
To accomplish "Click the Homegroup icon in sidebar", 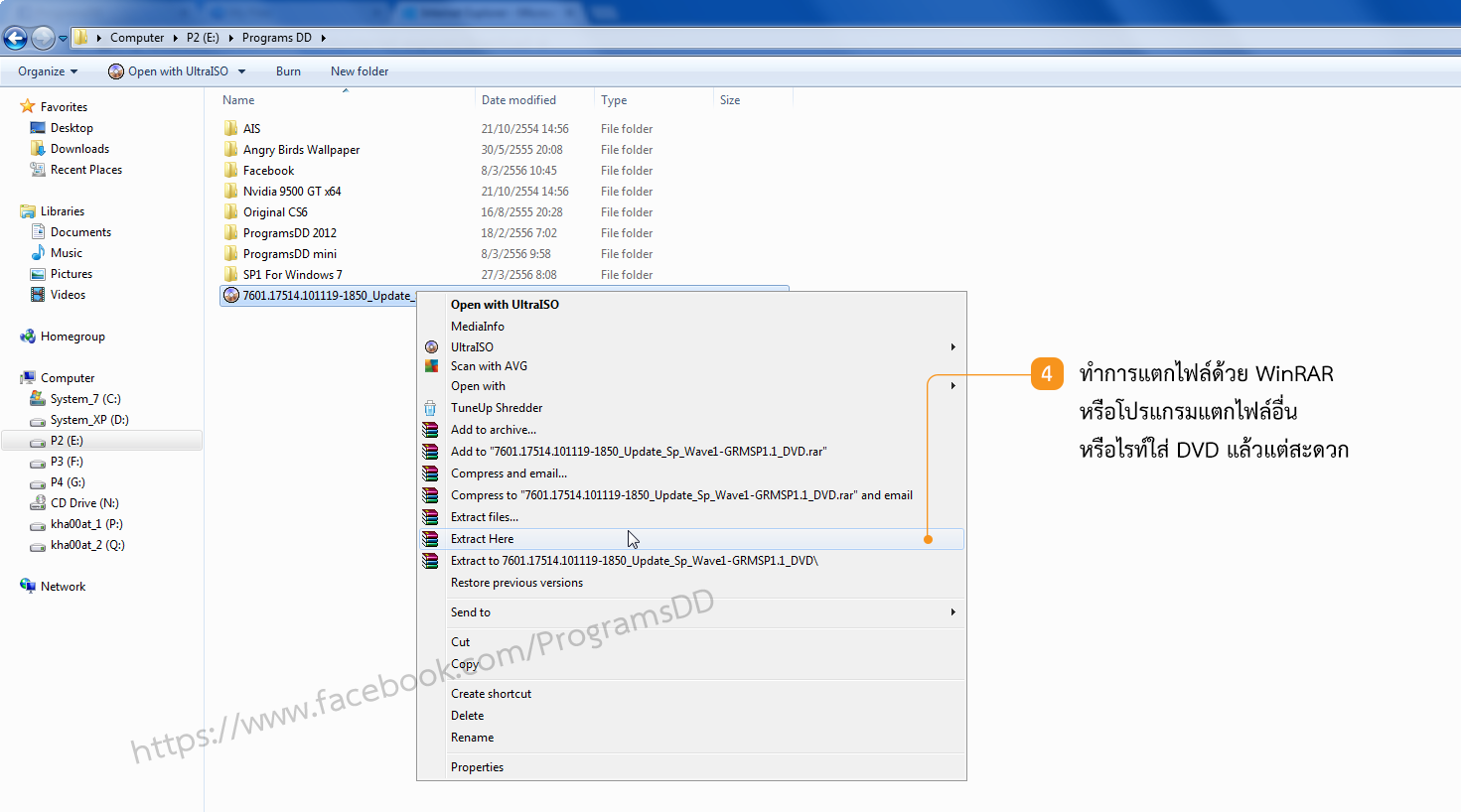I will tap(28, 337).
